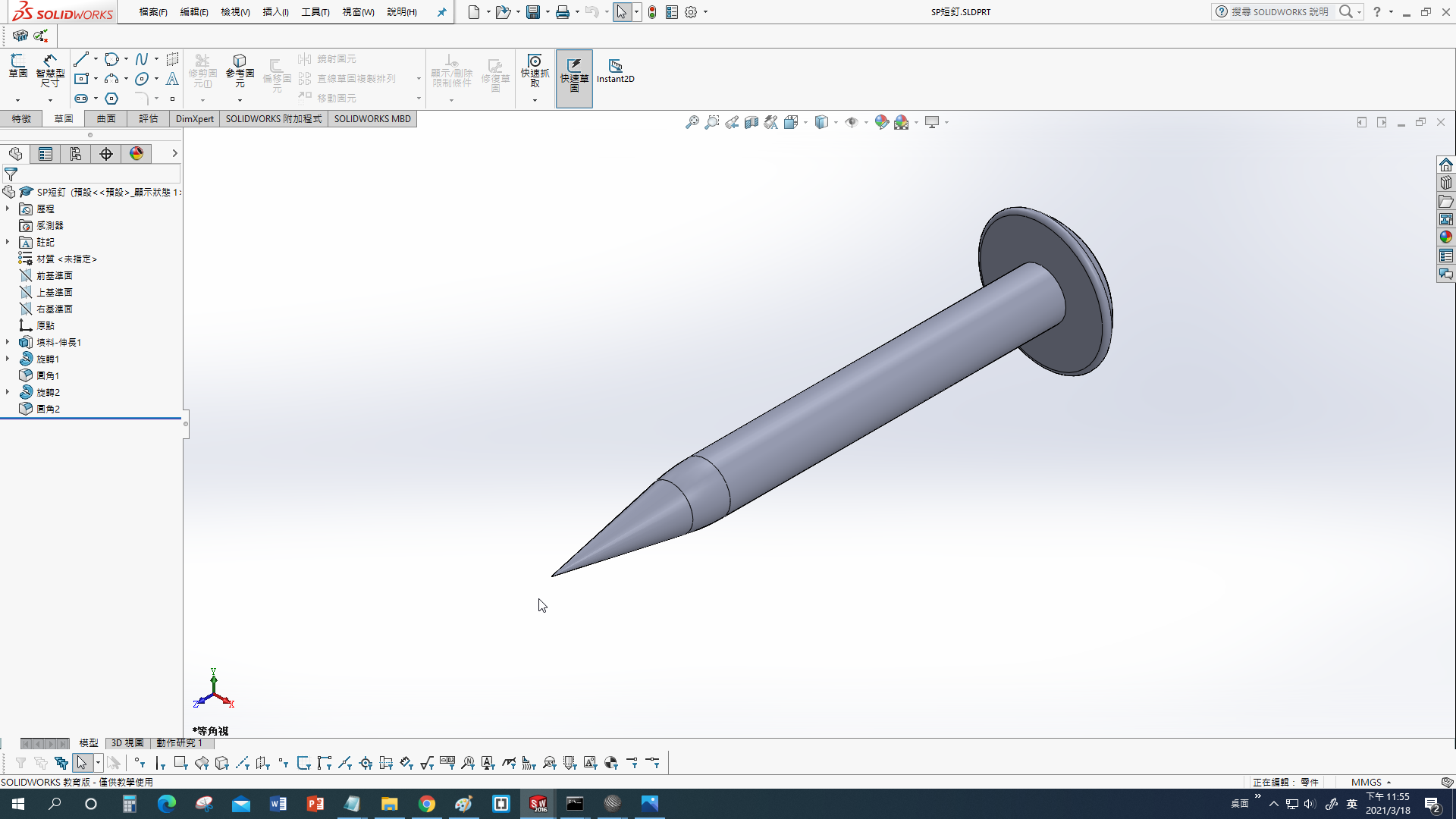Click the Section View icon
This screenshot has height=819, width=1456.
pyautogui.click(x=751, y=122)
